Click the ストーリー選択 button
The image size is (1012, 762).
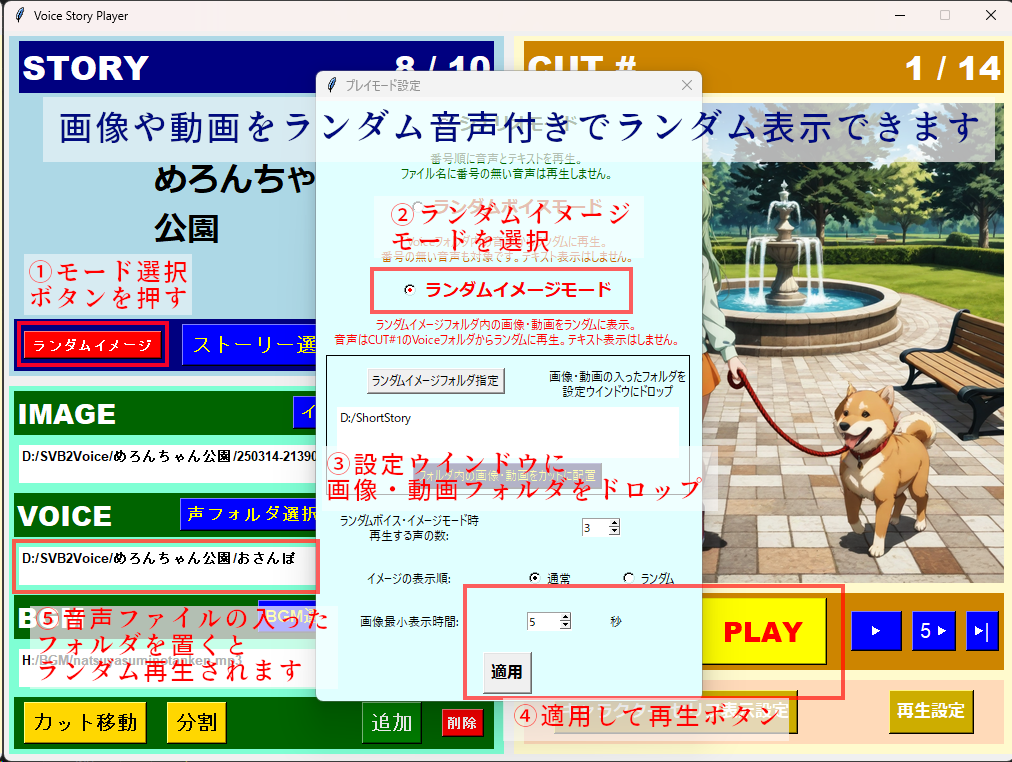coord(250,345)
